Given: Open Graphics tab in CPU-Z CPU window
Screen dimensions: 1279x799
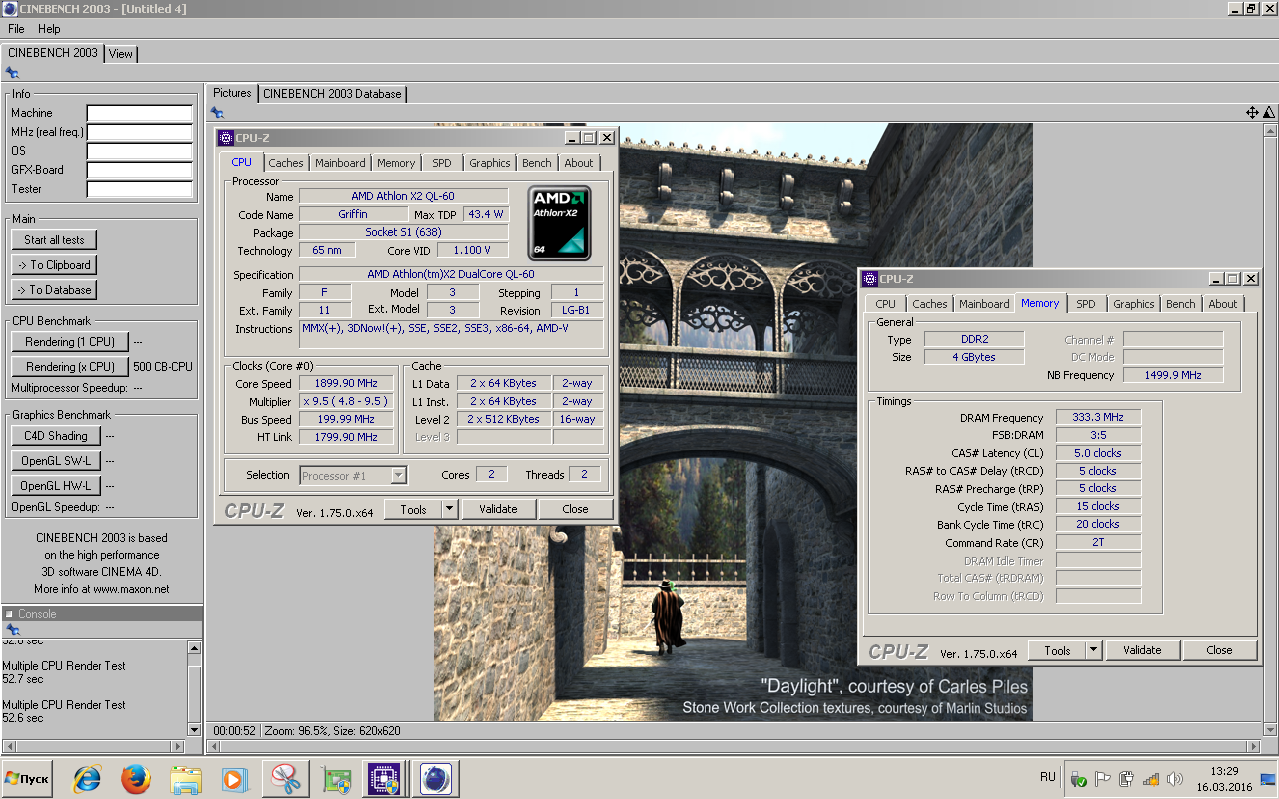Looking at the screenshot, I should (x=490, y=163).
